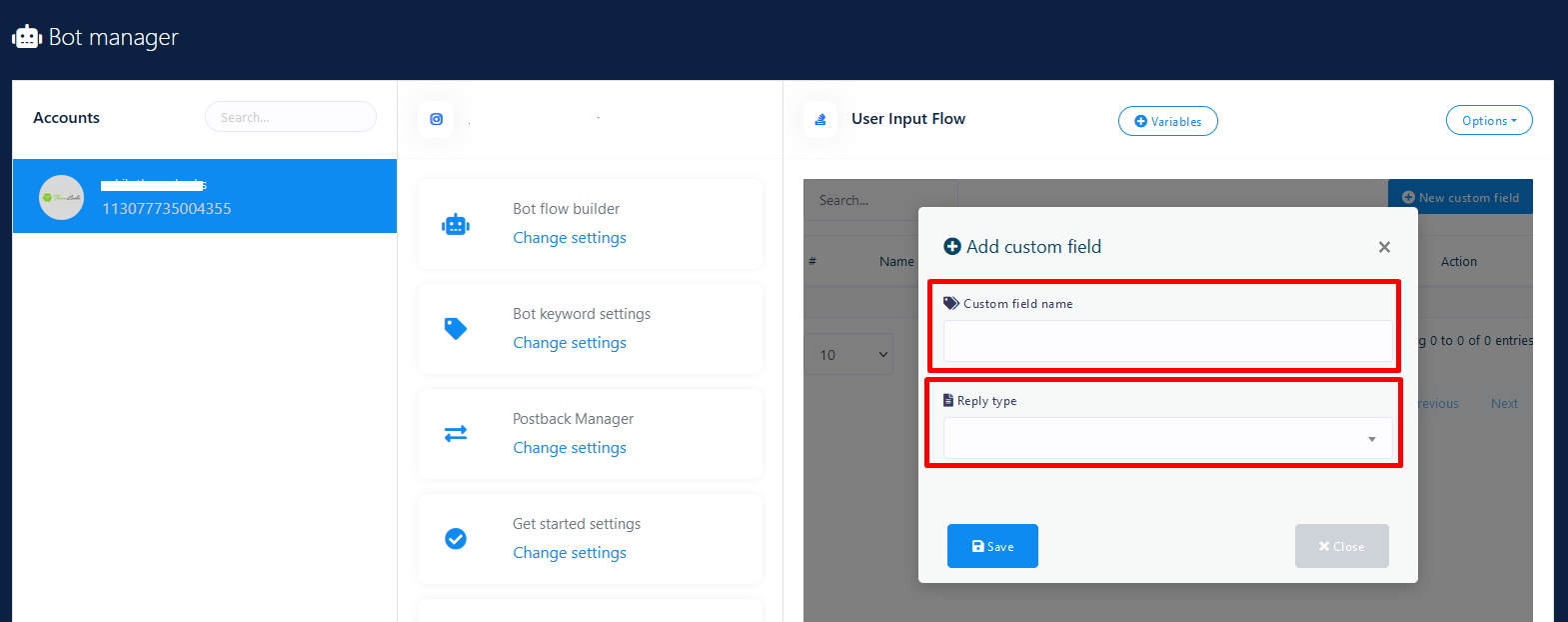Click the User Input Flow header icon
The image size is (1568, 622).
click(820, 119)
